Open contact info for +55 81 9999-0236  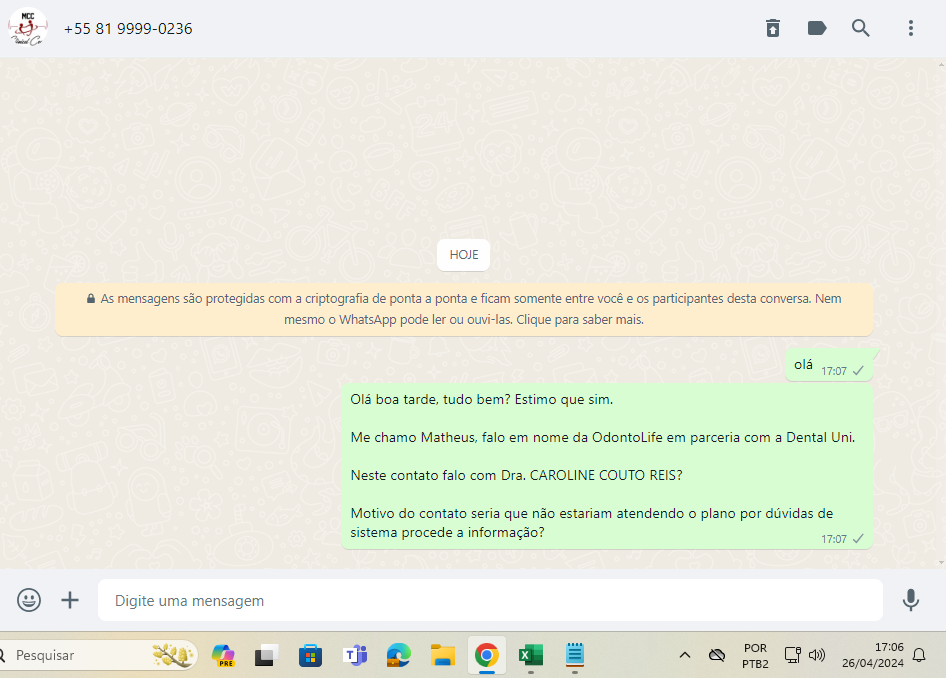coord(128,28)
